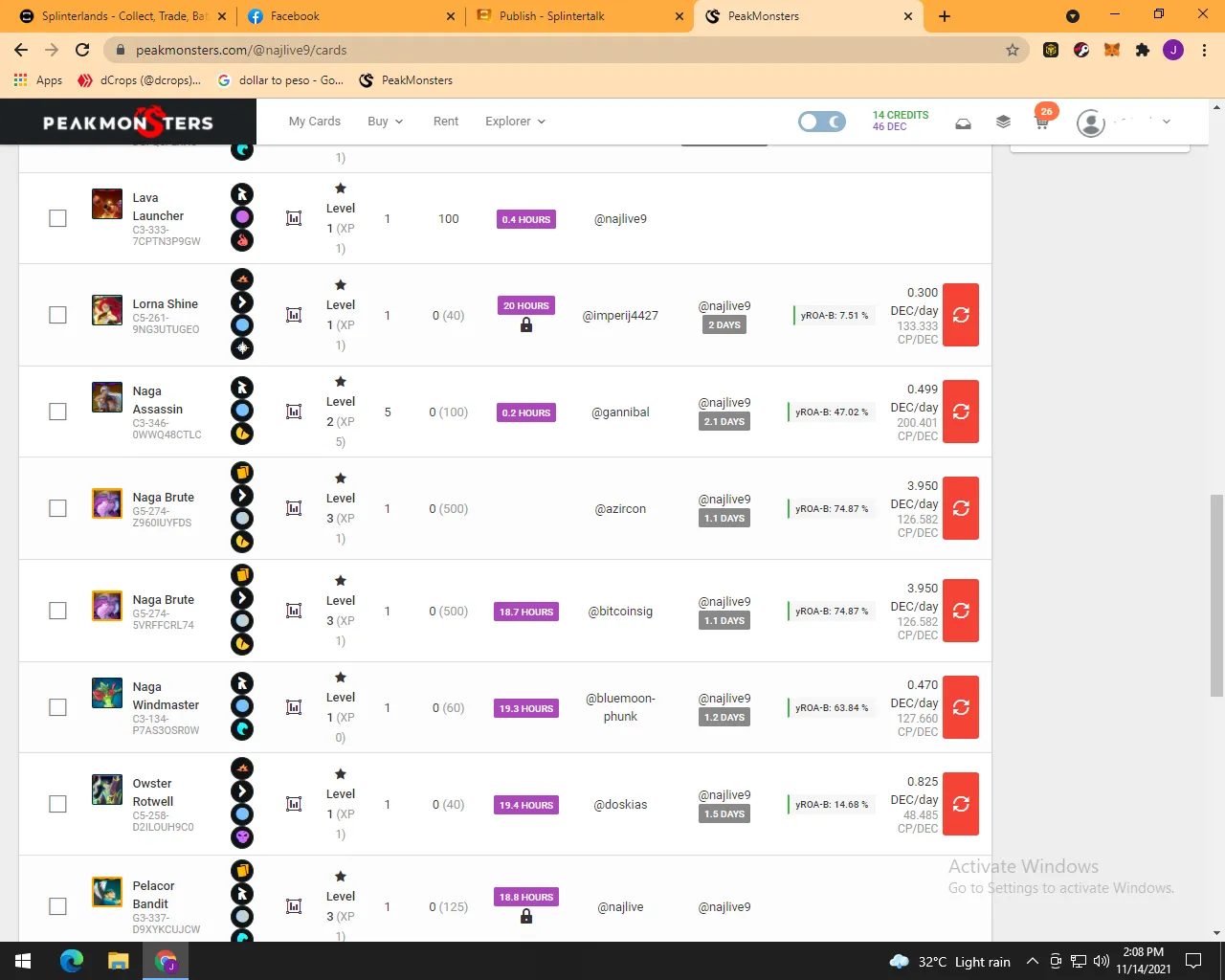Open stats chart icon for Naga Windmaster
This screenshot has width=1225, height=980.
tap(294, 707)
